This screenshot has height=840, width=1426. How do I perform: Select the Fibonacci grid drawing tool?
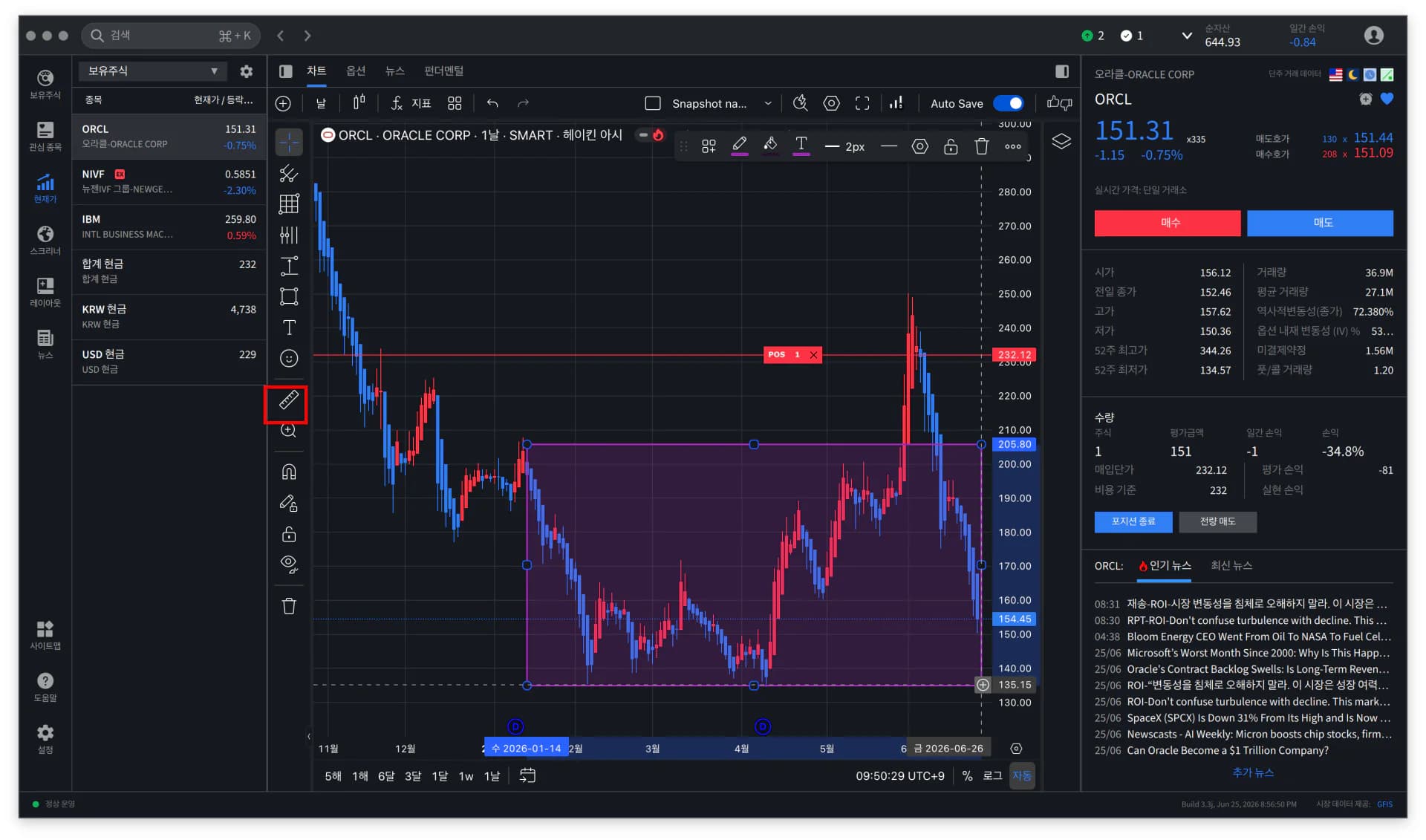[x=289, y=204]
